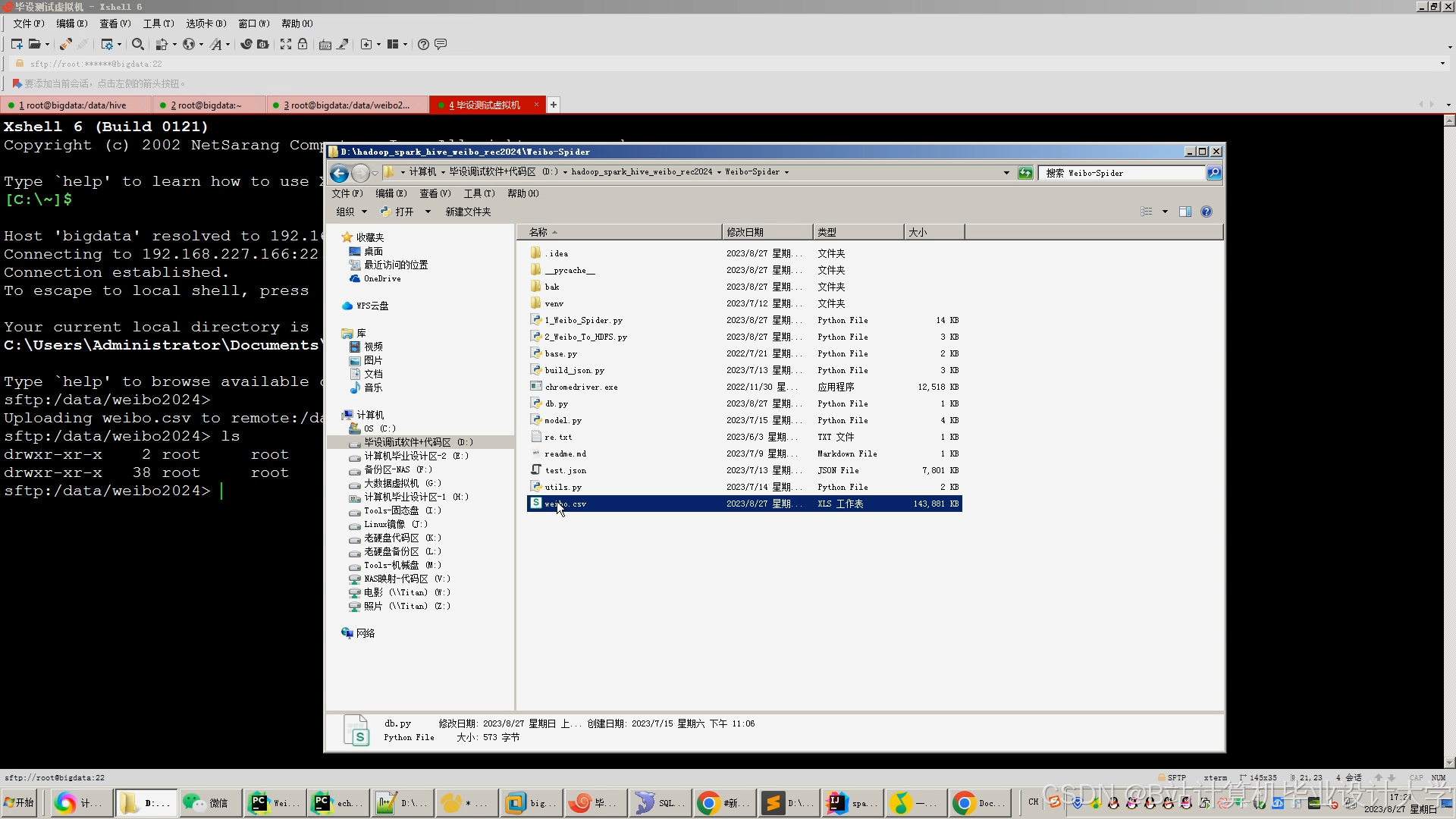Toggle fullscreen mode in Xshell toolbar

tap(285, 44)
